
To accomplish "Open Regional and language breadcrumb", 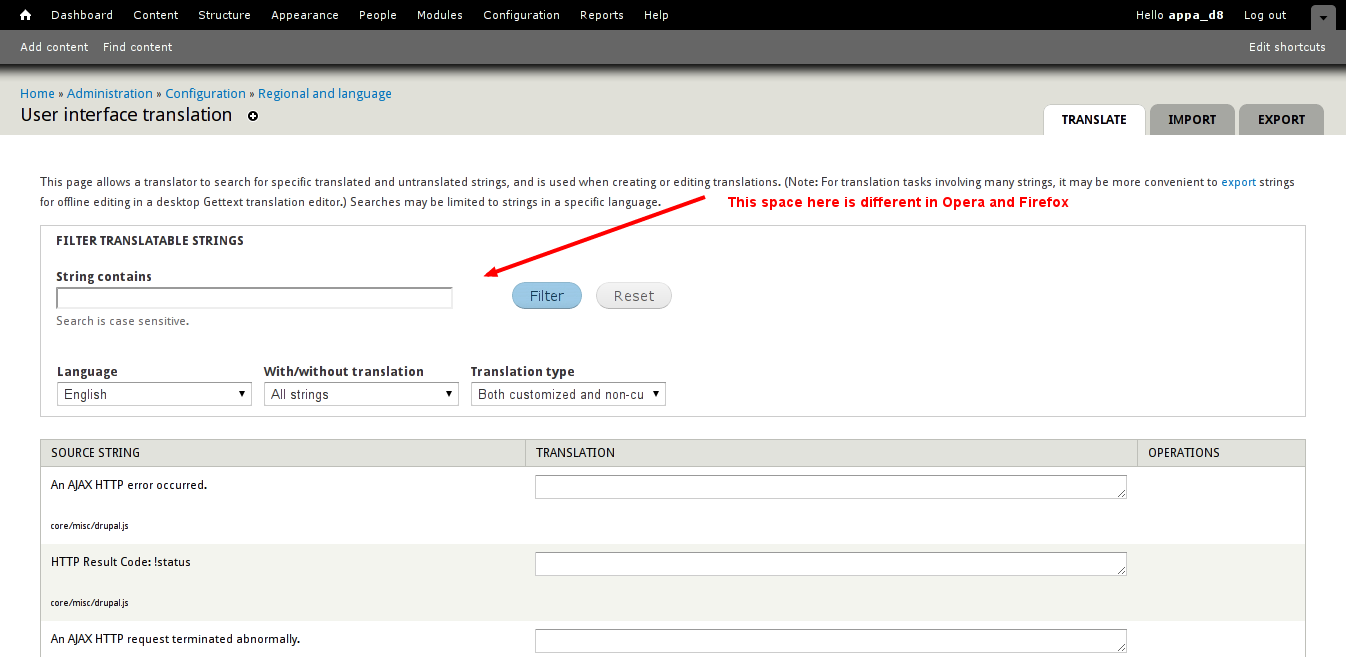I will [x=324, y=93].
